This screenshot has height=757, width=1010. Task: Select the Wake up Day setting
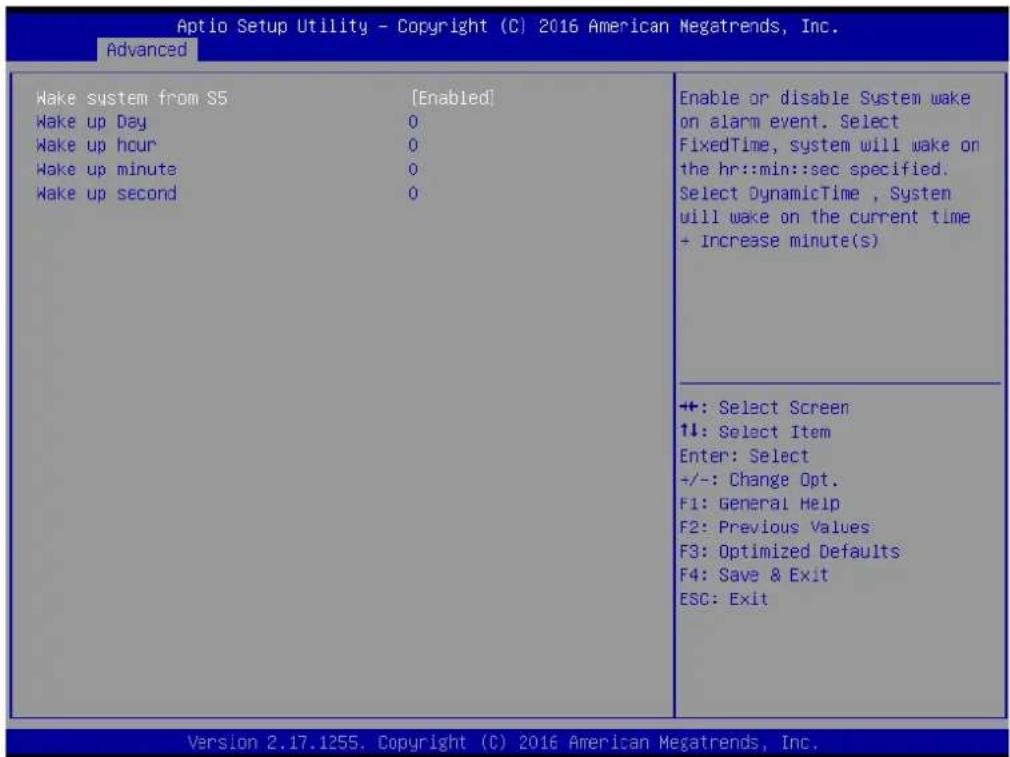91,122
